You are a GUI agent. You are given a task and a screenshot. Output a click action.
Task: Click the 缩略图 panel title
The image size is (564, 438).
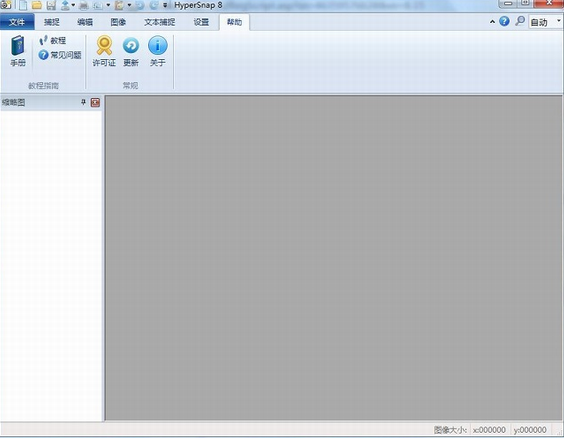click(x=14, y=102)
